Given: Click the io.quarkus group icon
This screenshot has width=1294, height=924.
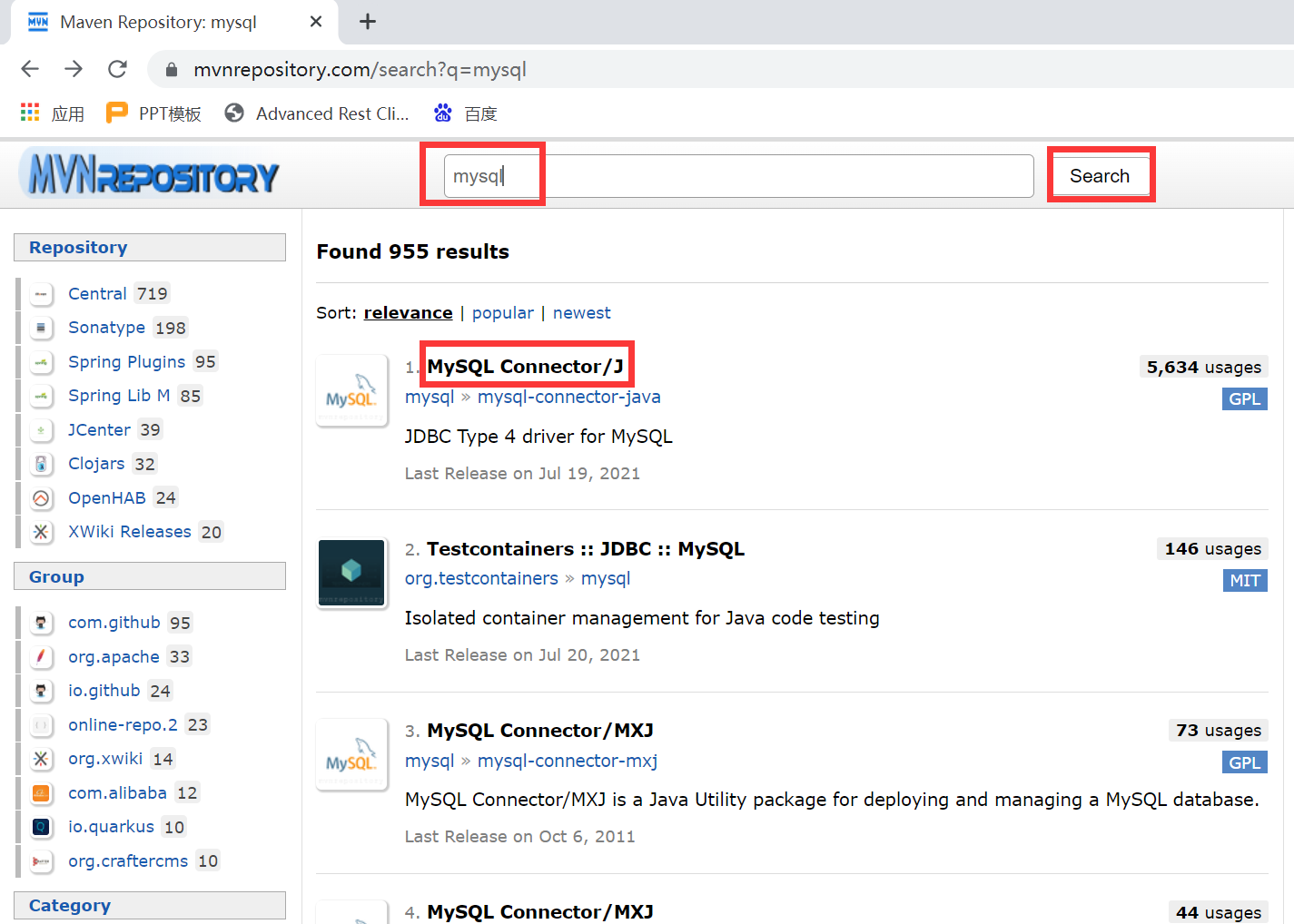Looking at the screenshot, I should (x=41, y=827).
